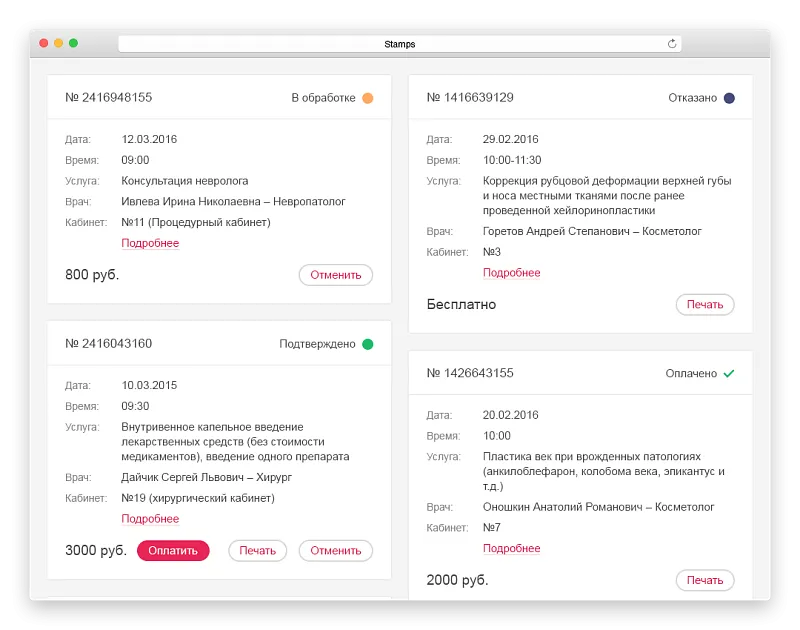Open Подробнее for Оношкин appointment
This screenshot has width=800, height=630.
click(x=511, y=548)
